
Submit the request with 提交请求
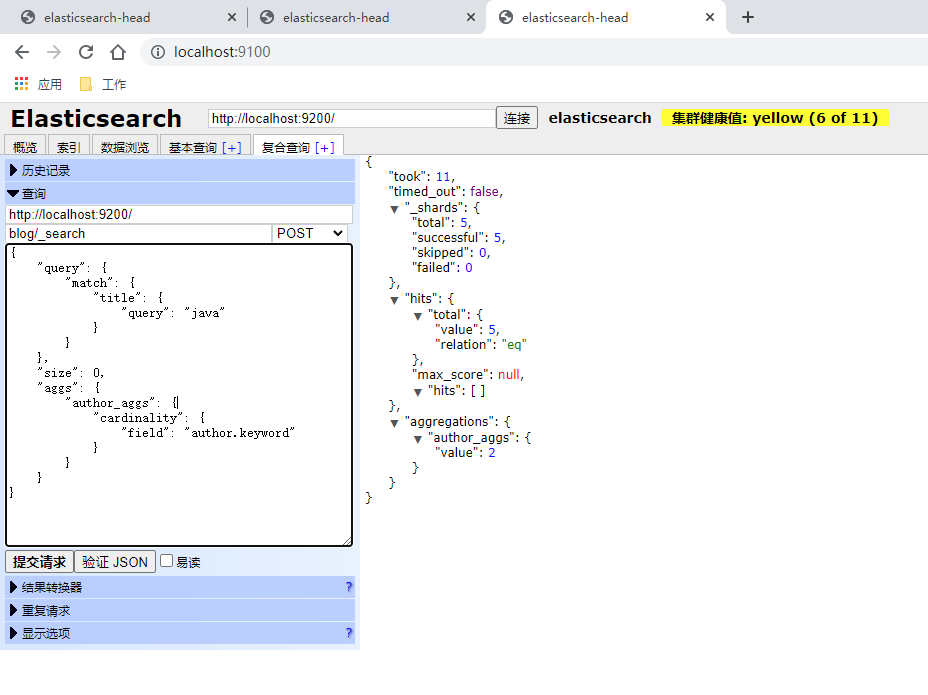tap(39, 562)
